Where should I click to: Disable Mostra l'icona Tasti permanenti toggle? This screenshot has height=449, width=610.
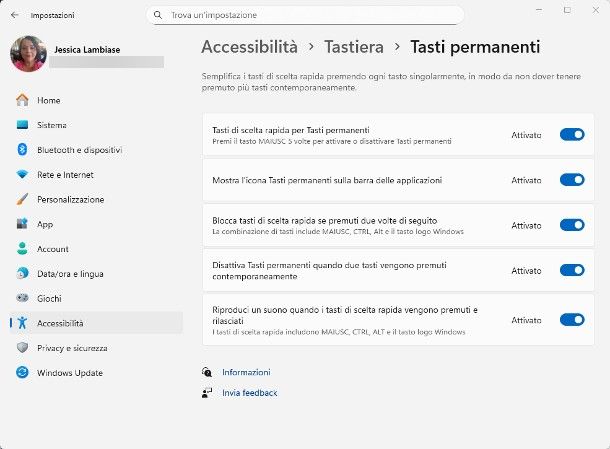pos(572,180)
